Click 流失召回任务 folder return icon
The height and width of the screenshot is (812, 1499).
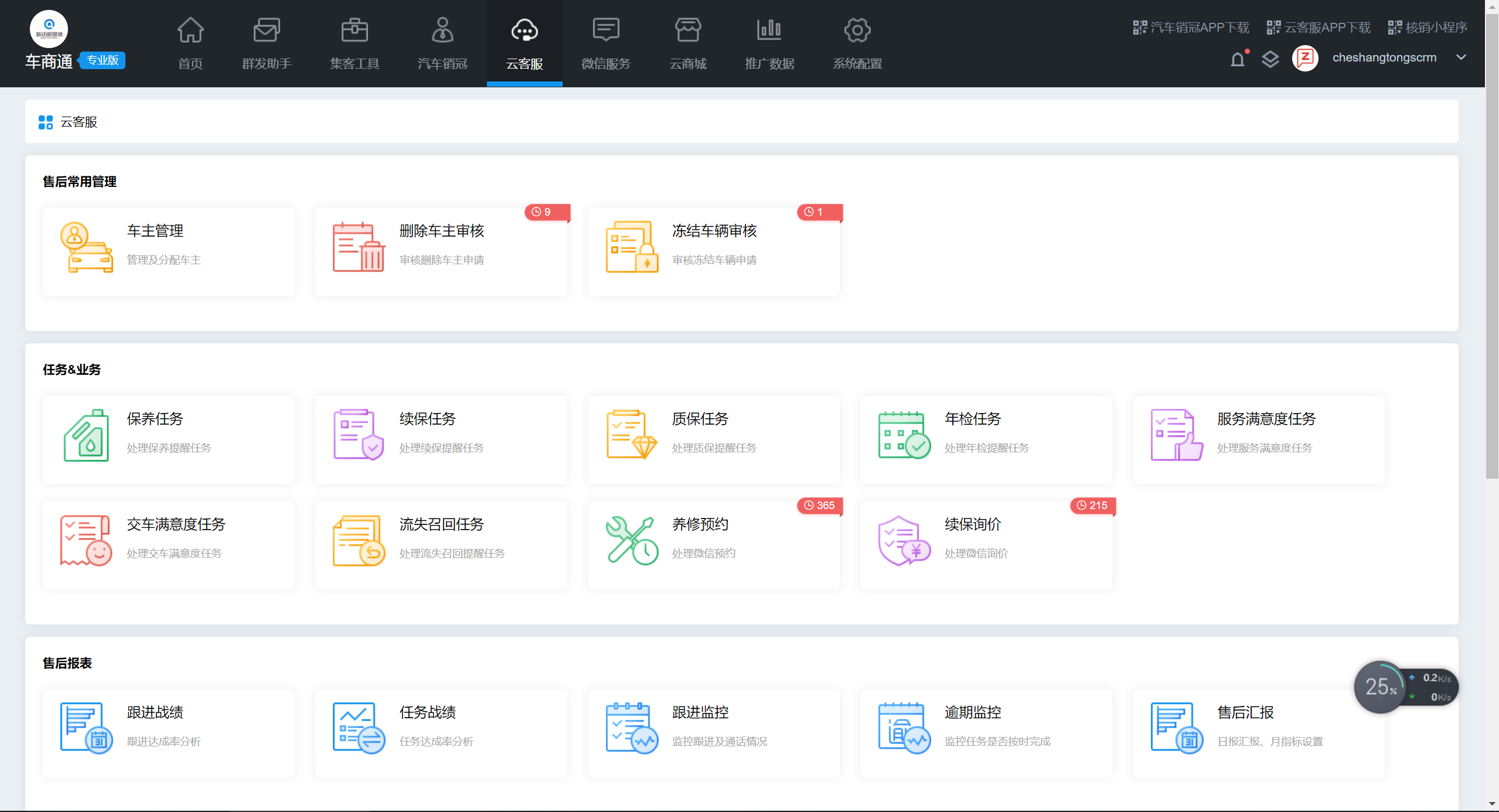tap(358, 540)
